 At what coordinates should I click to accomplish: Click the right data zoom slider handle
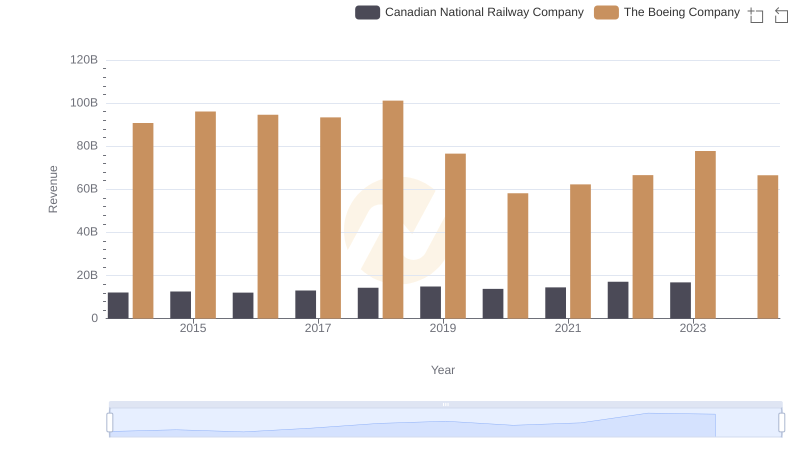782,423
